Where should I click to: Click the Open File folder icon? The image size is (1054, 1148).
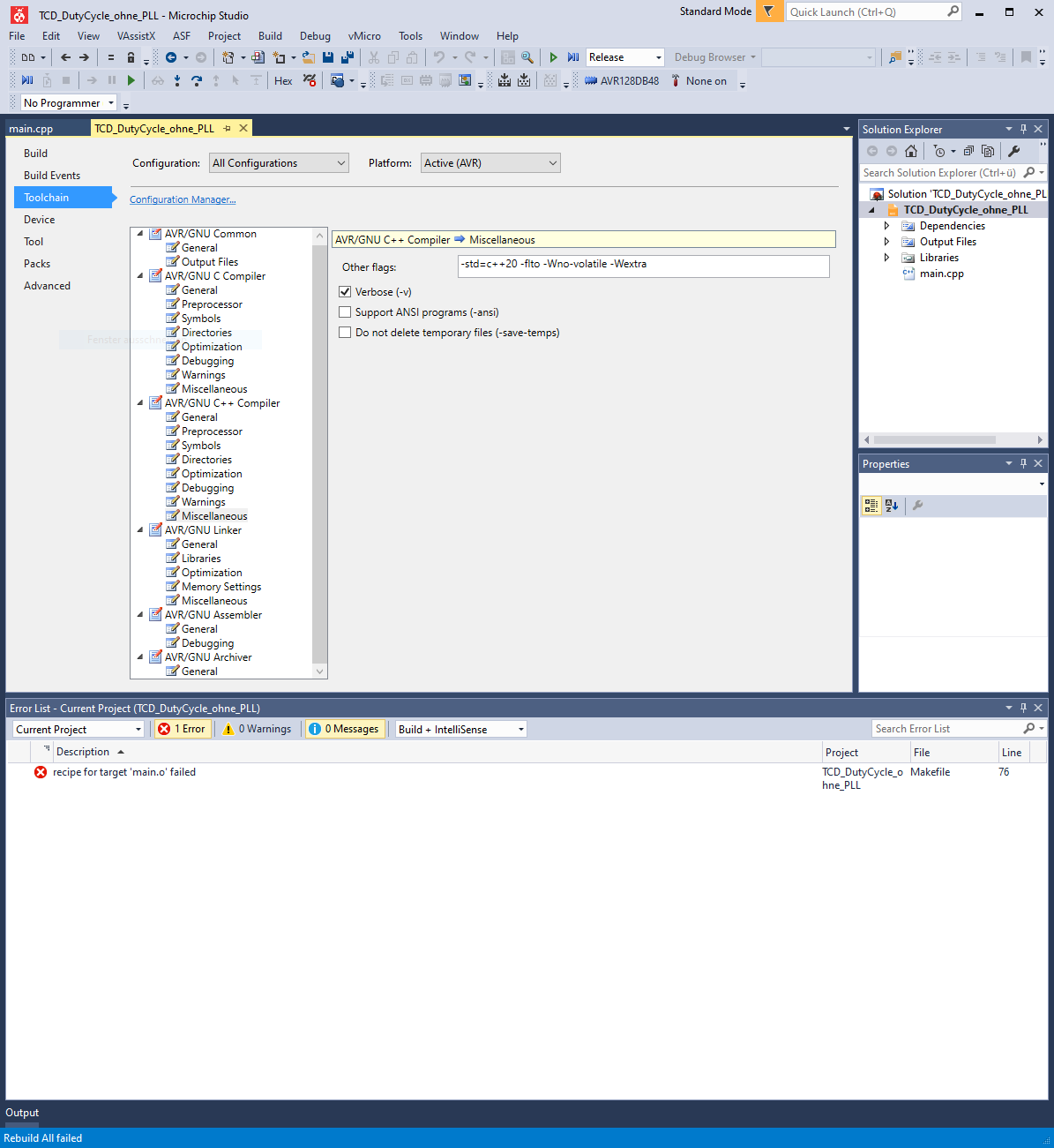coord(309,57)
